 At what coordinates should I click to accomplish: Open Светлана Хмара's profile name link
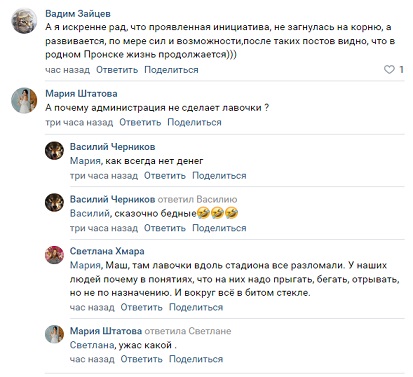coord(107,251)
